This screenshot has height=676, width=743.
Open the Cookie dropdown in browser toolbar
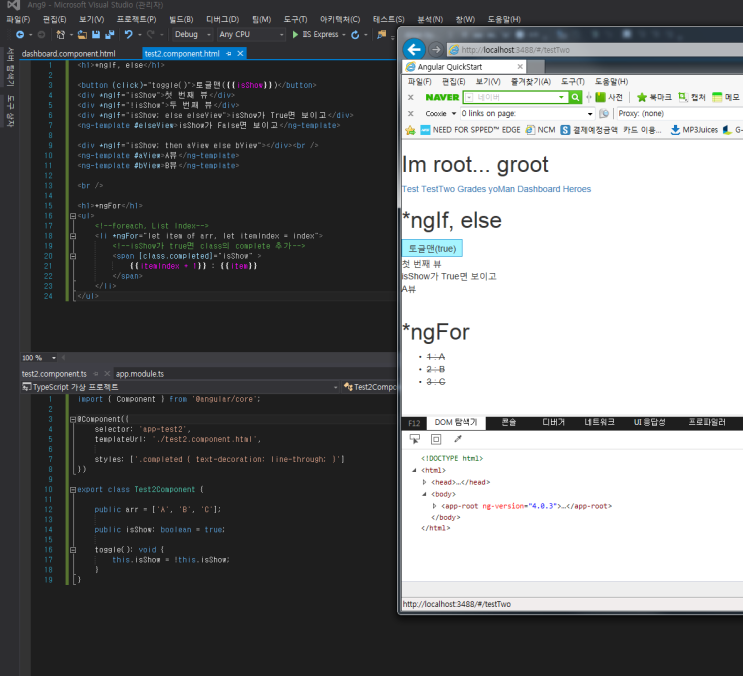(x=453, y=114)
